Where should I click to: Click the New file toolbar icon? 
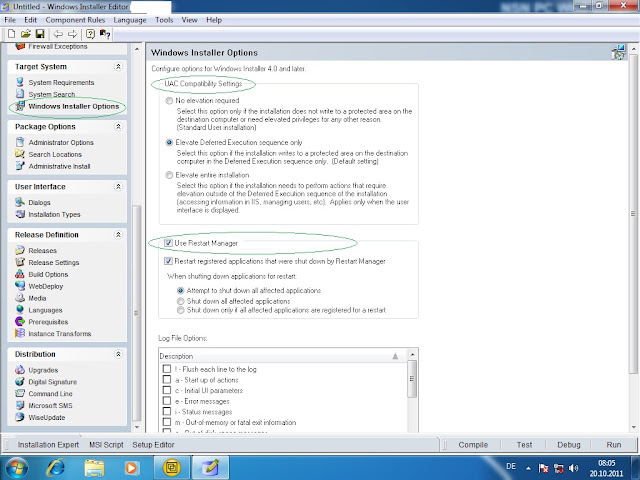(x=11, y=34)
